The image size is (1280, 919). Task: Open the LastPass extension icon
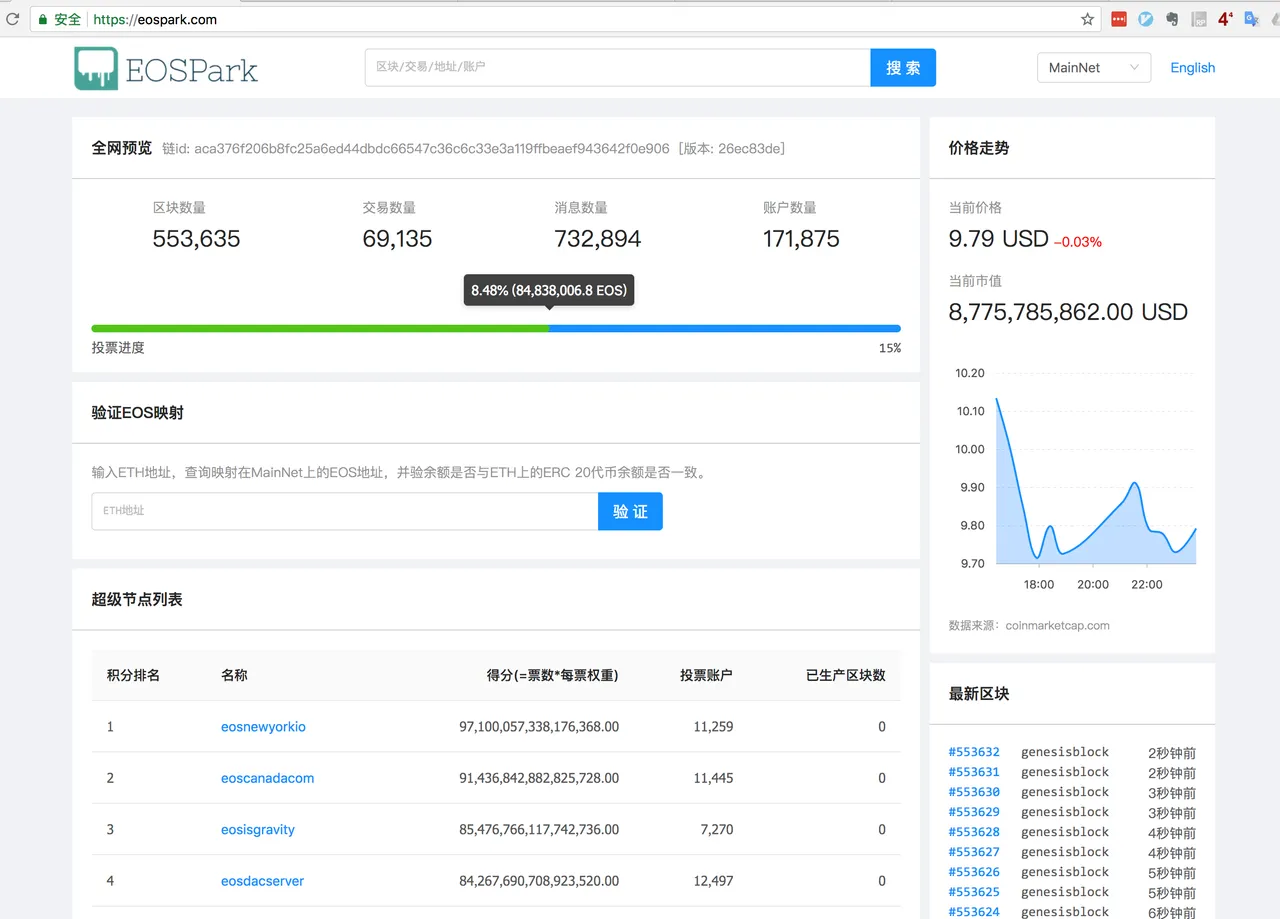(1119, 19)
